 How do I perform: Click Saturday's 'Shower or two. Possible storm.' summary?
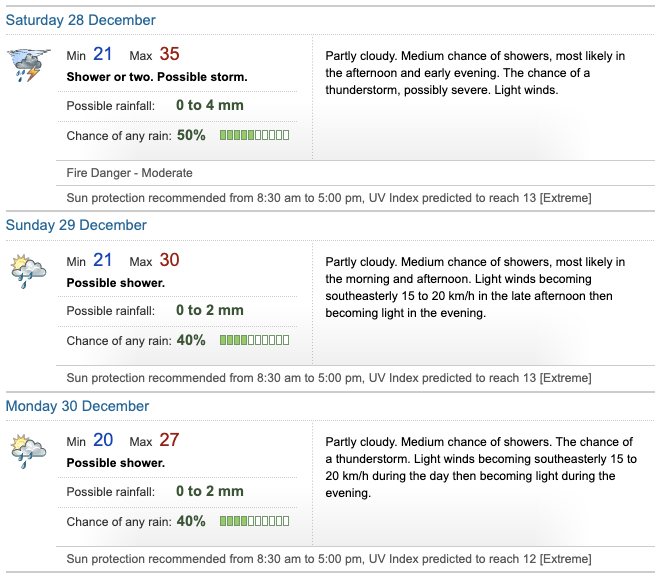click(157, 77)
